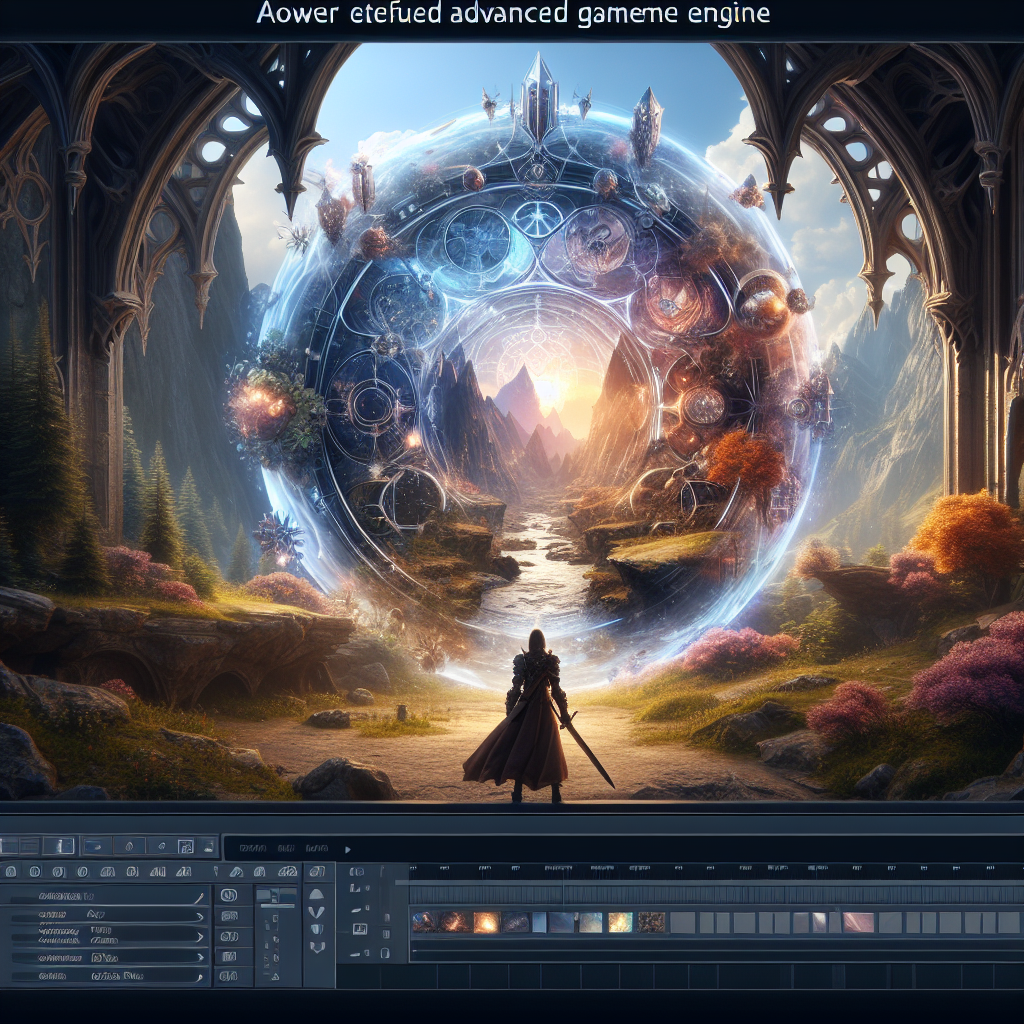Select the highlighted white-bordered toolbar button

pos(61,846)
